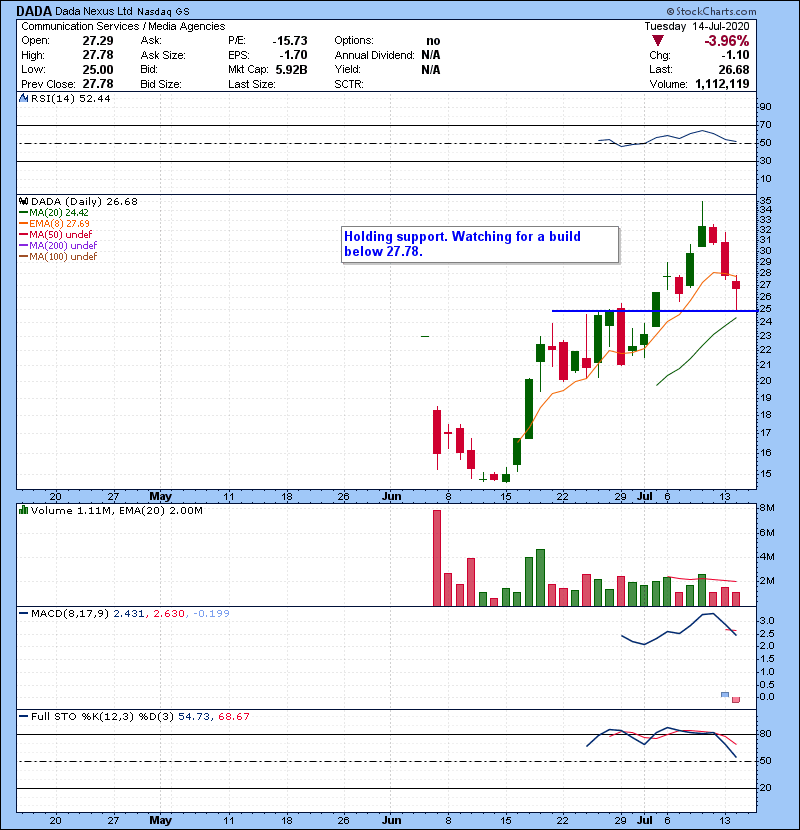The width and height of the screenshot is (800, 830).
Task: Click the Low 25.00 value
Action: coord(98,69)
